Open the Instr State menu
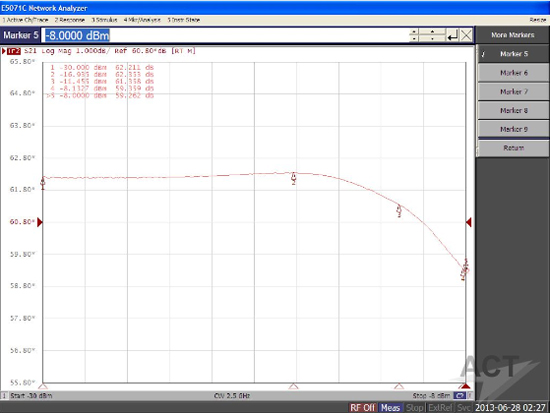550x413 pixels. (x=183, y=20)
